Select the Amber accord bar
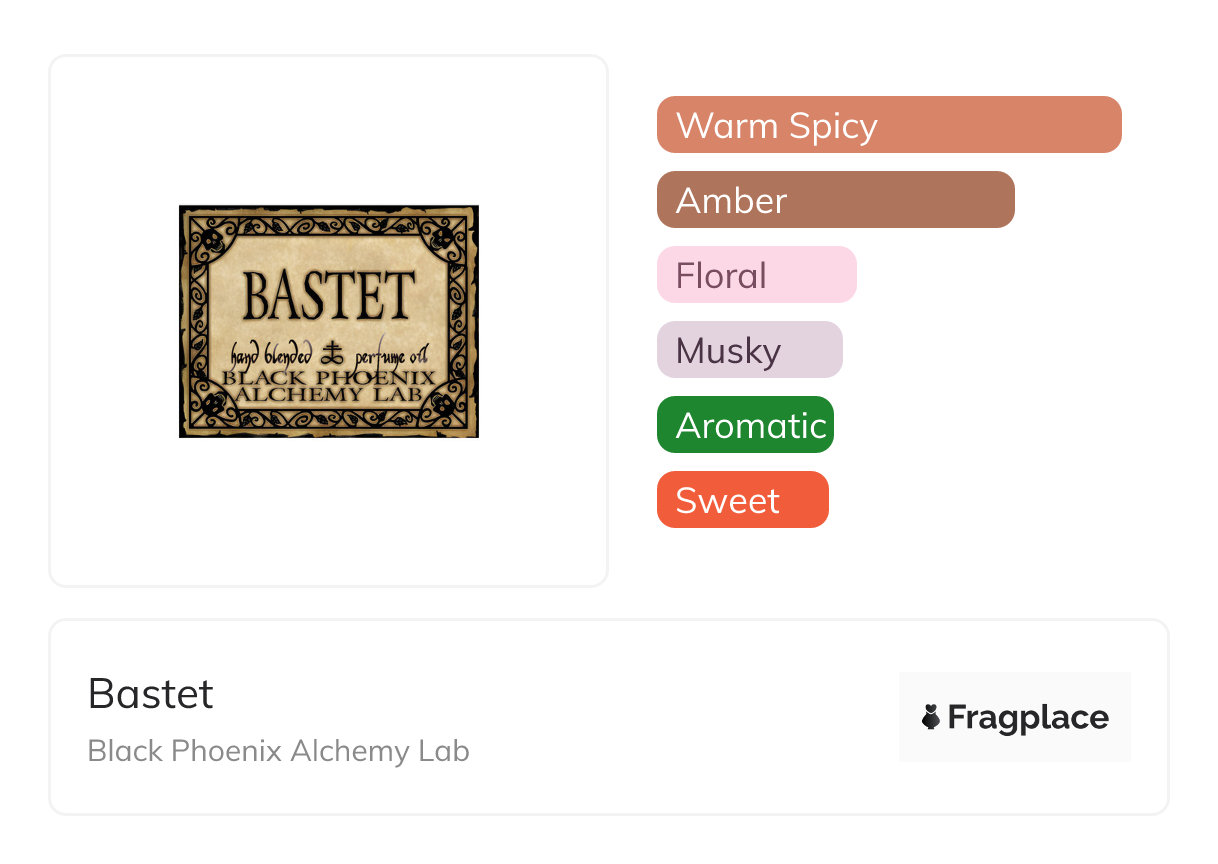 835,200
